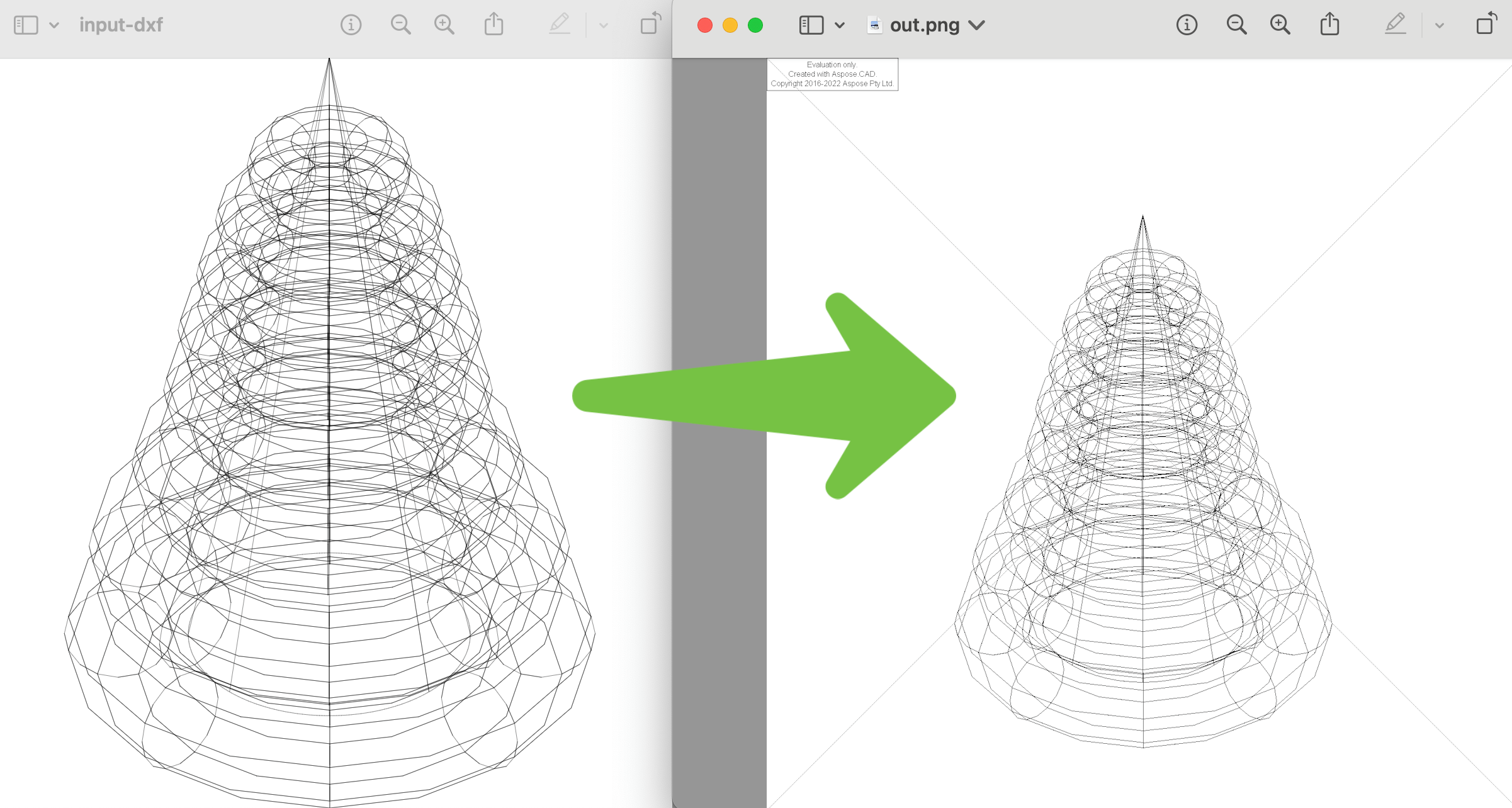Click the out.png document icon beside the filename
This screenshot has height=808, width=1512.
(x=874, y=25)
